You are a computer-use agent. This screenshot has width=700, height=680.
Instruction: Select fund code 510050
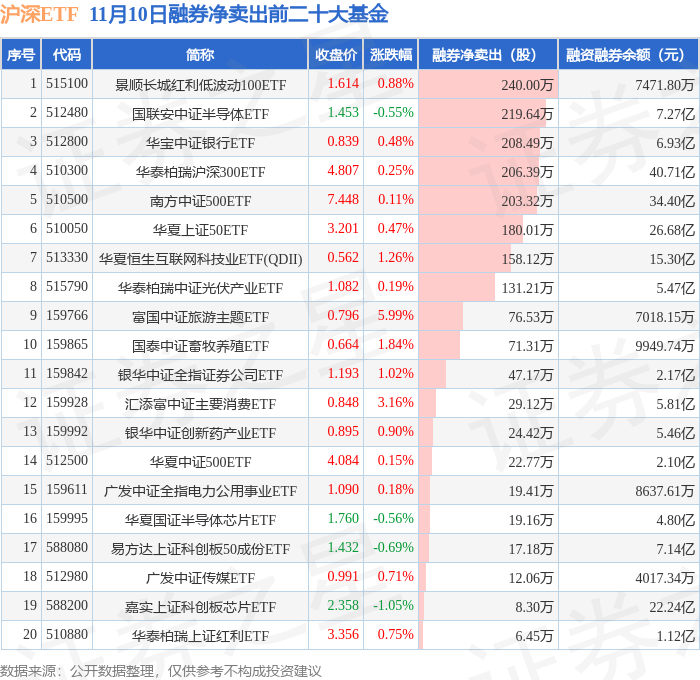click(67, 229)
